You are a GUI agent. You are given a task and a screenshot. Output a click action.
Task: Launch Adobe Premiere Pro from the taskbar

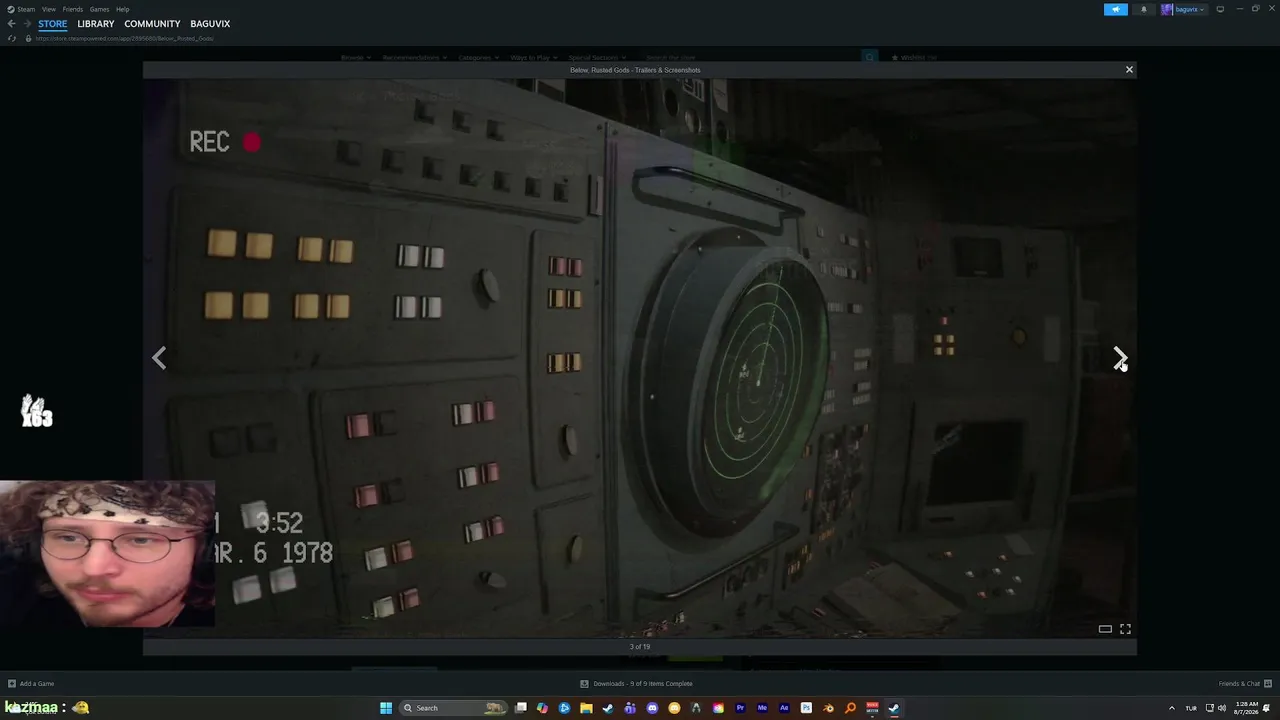pyautogui.click(x=740, y=708)
